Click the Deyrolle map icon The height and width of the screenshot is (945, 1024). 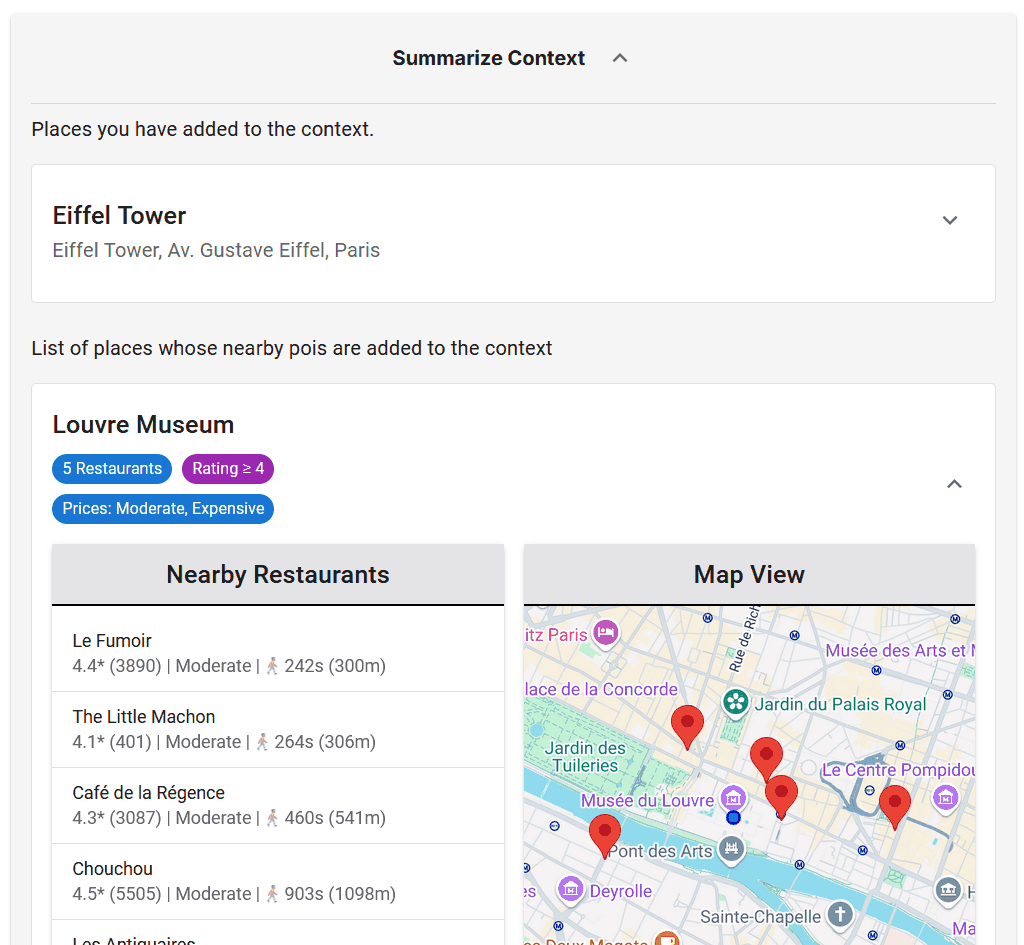(x=571, y=889)
